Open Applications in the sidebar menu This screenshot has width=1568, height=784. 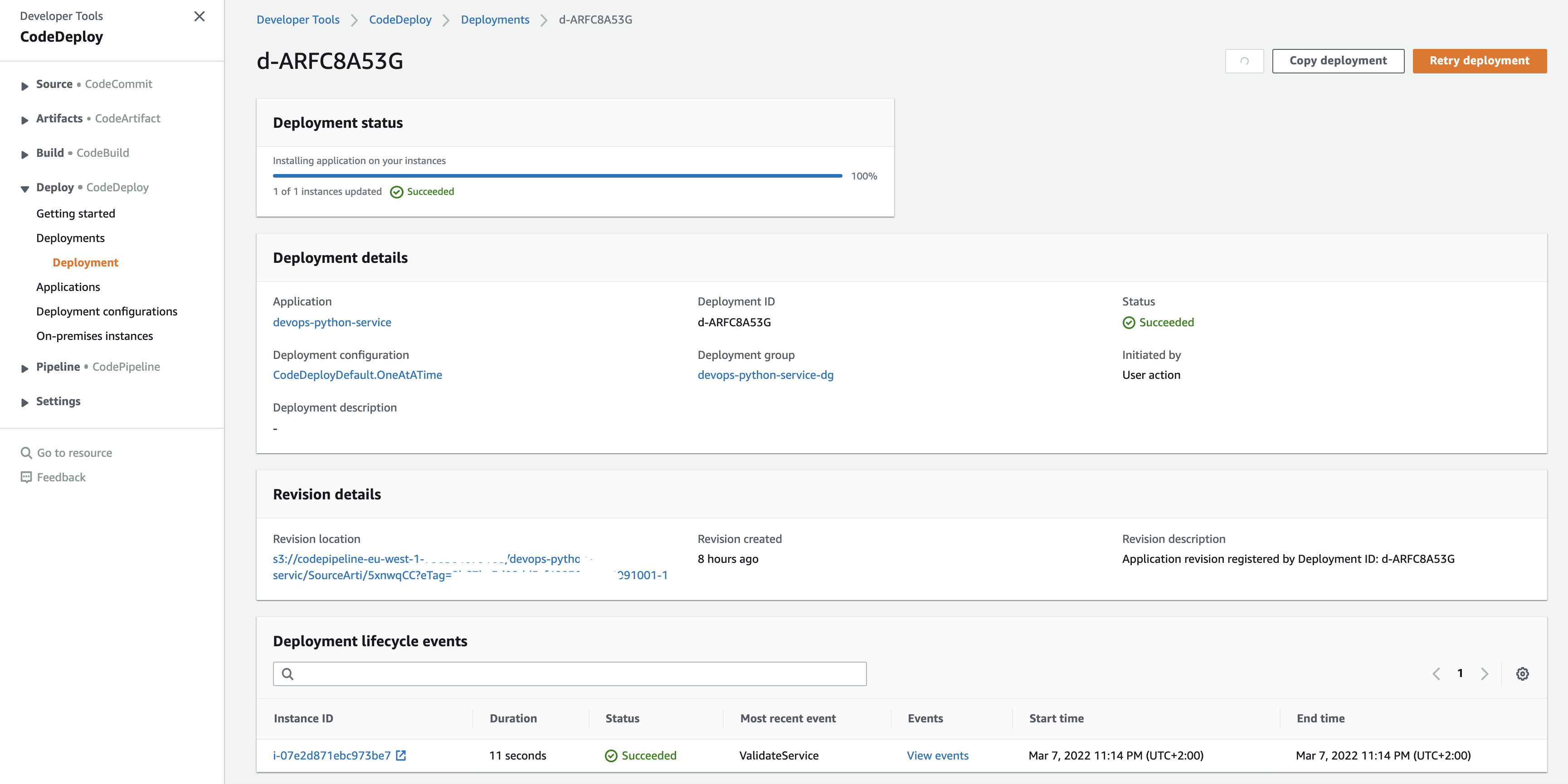(x=68, y=286)
